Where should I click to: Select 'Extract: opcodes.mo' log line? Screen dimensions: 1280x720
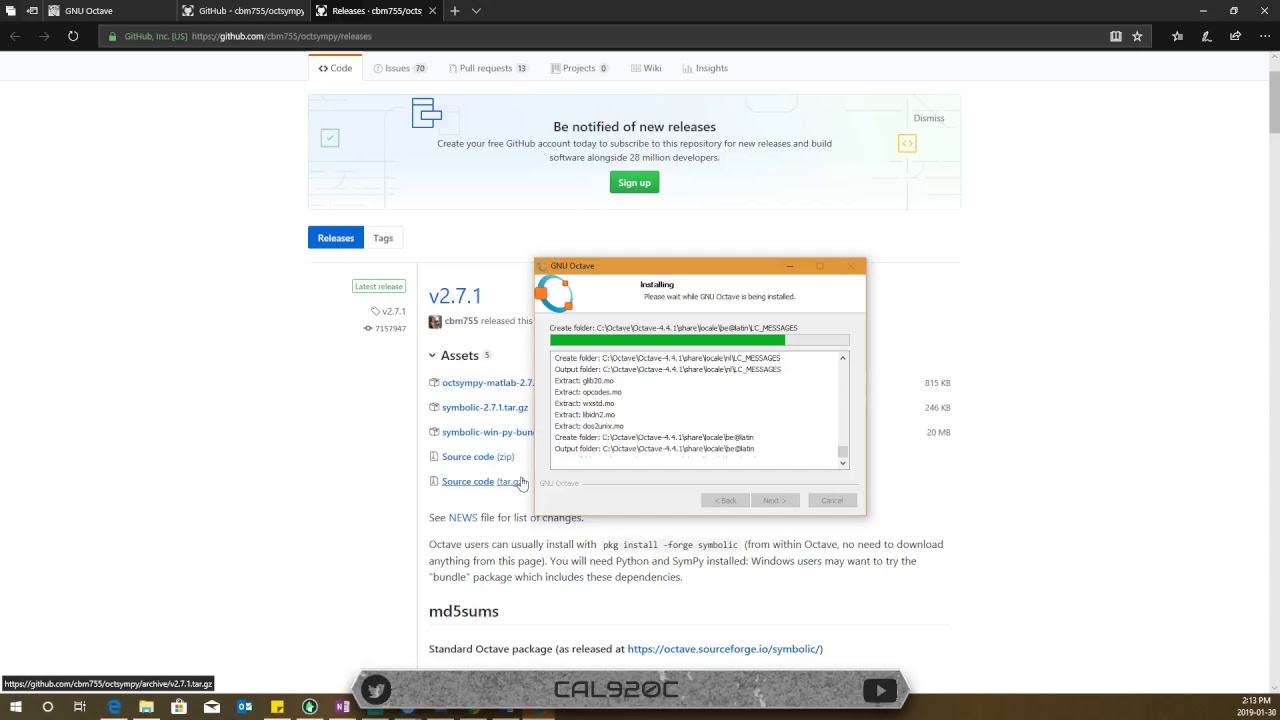click(588, 392)
